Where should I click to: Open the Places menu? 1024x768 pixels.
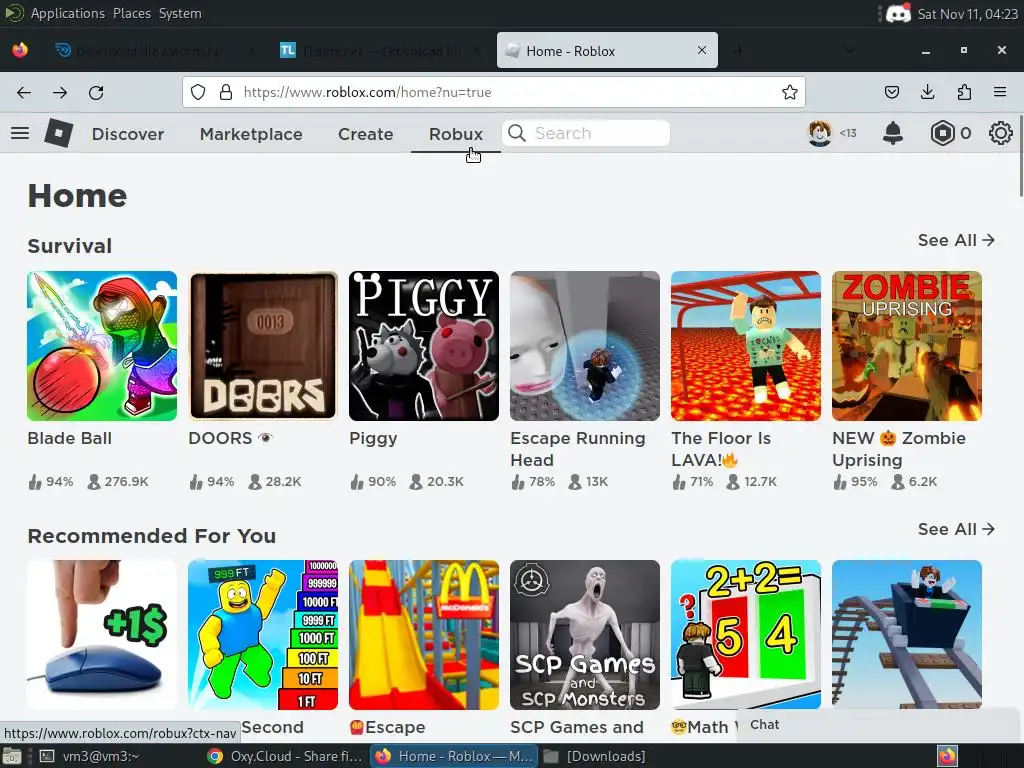coord(131,13)
